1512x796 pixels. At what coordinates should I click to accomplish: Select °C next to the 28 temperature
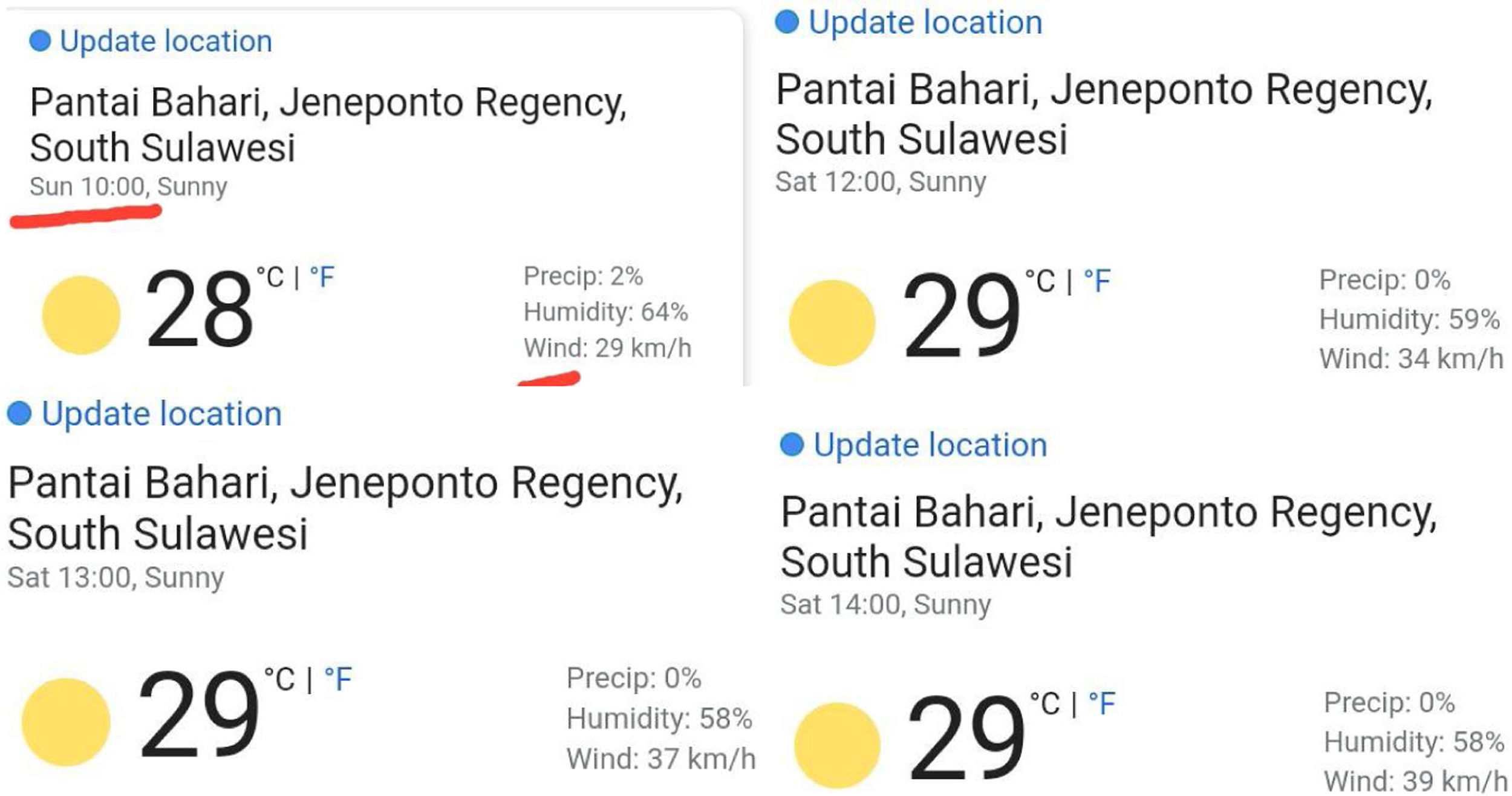point(270,278)
